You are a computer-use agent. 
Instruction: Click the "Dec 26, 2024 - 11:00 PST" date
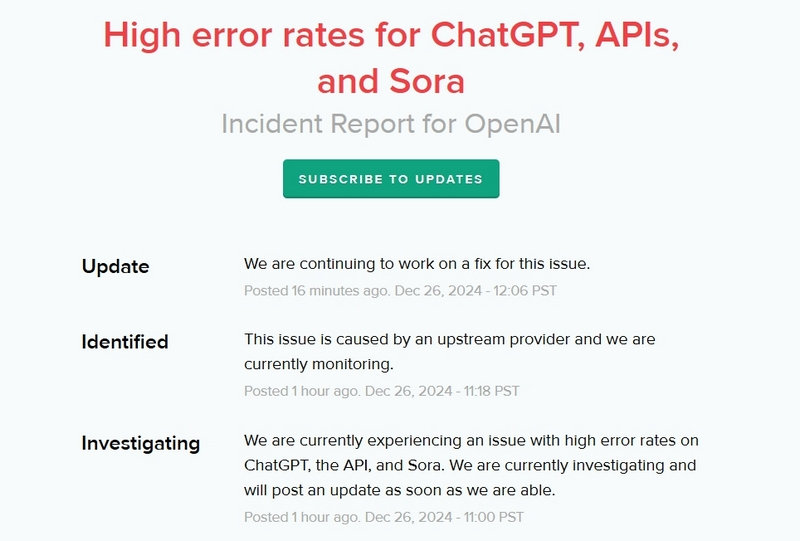tap(444, 517)
